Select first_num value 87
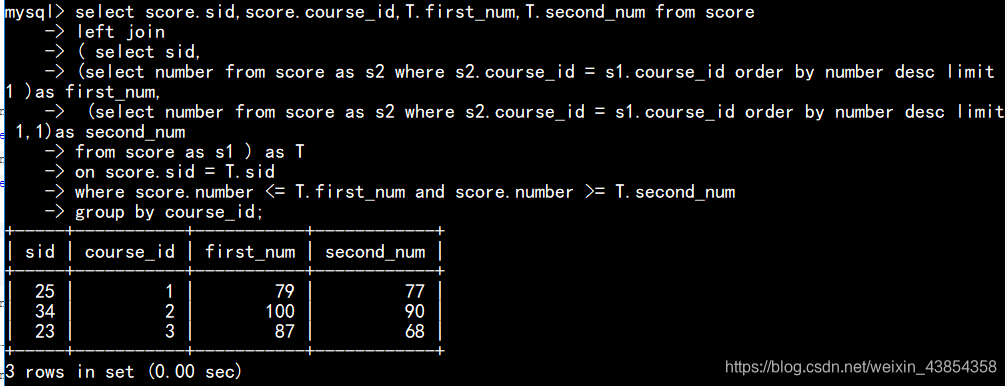The image size is (1007, 386). point(285,331)
